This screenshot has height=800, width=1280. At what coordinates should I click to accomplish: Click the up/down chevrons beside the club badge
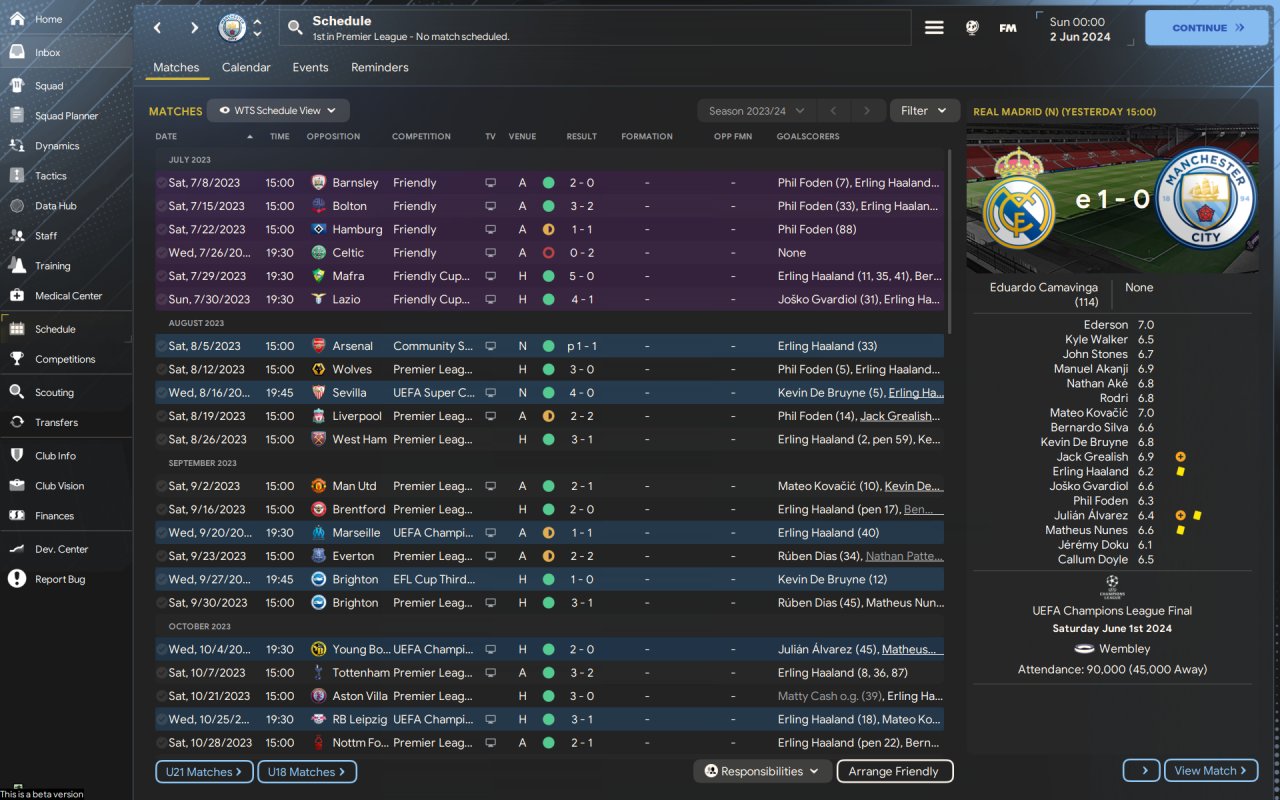click(x=257, y=28)
